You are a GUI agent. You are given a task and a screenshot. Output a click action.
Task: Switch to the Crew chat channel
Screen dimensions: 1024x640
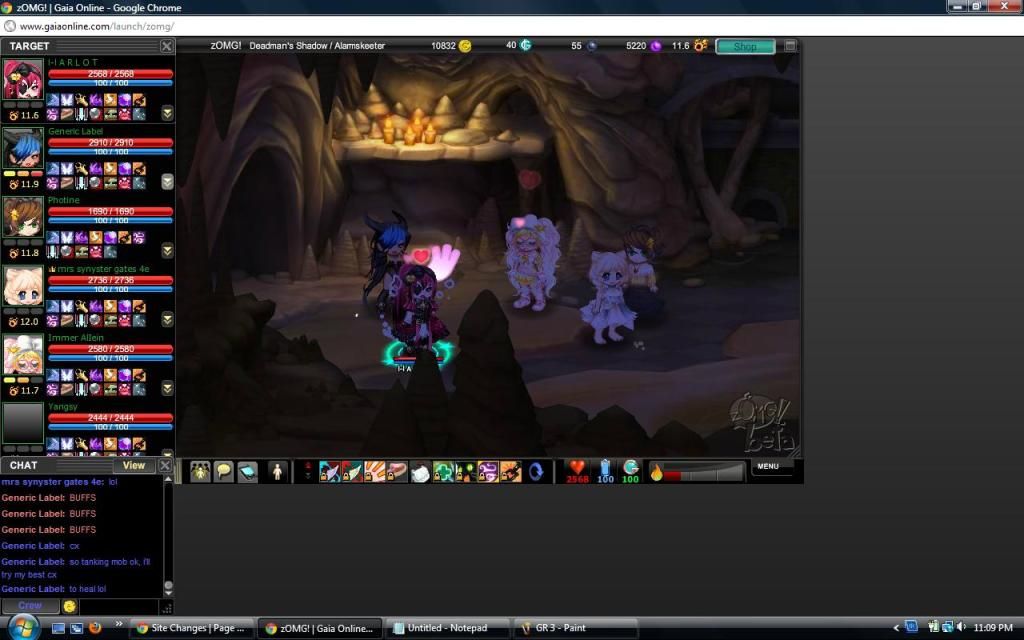click(30, 606)
